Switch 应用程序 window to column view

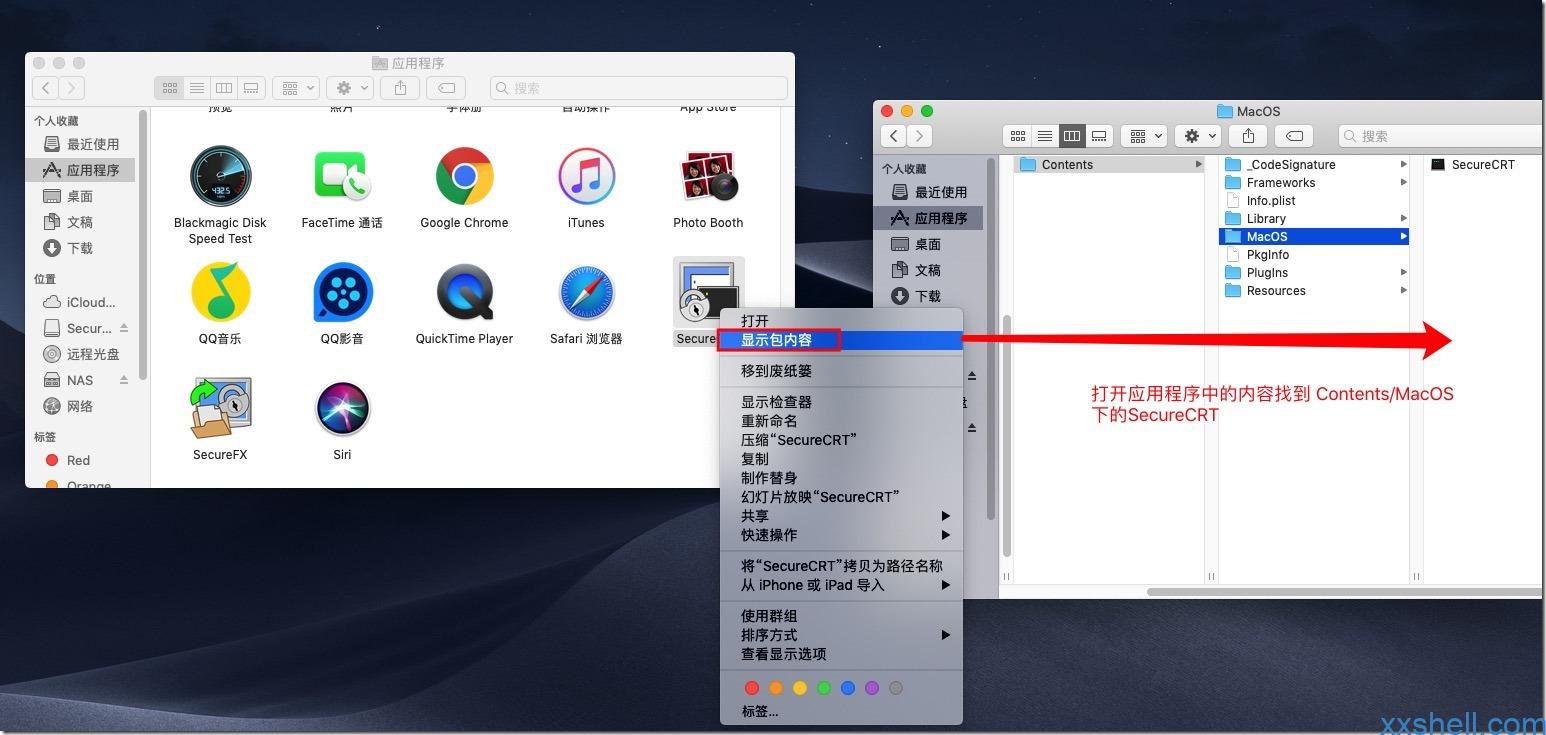224,88
